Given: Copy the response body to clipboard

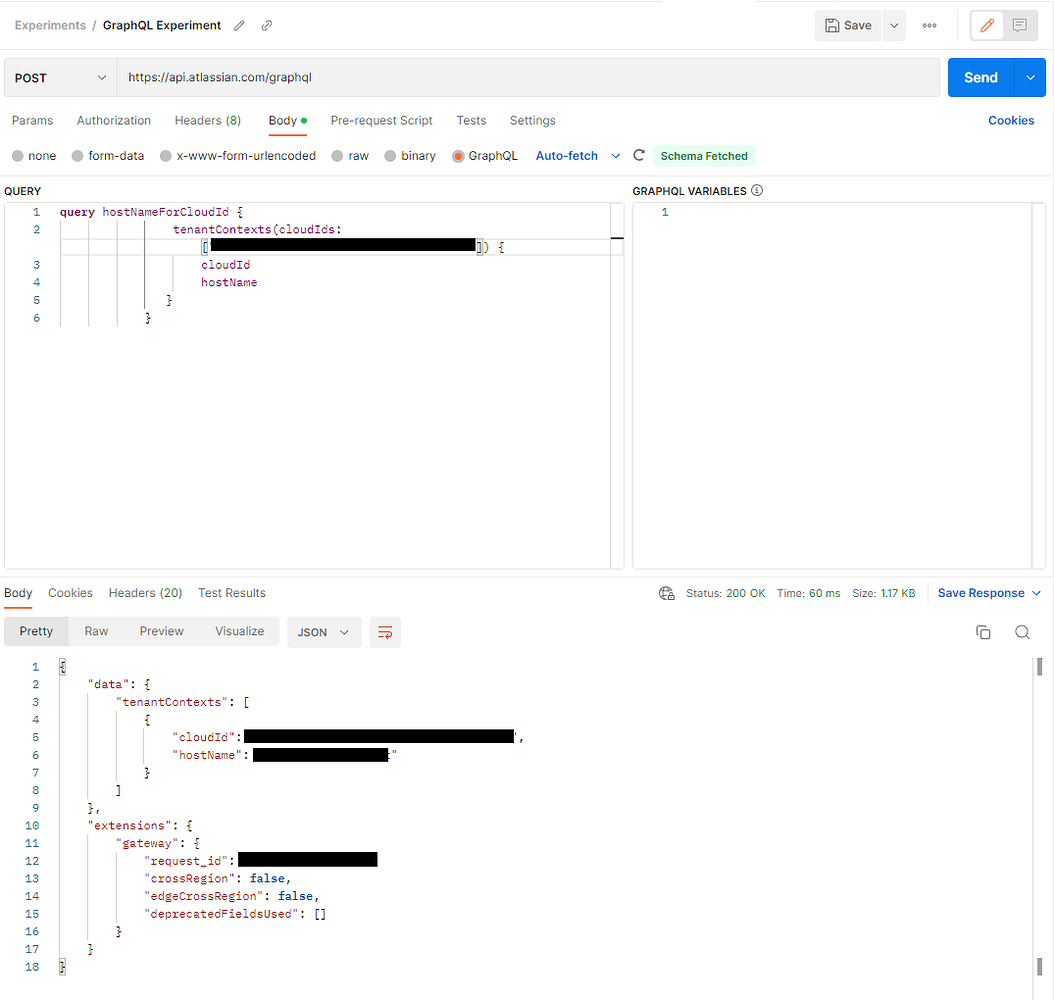Looking at the screenshot, I should [x=983, y=632].
